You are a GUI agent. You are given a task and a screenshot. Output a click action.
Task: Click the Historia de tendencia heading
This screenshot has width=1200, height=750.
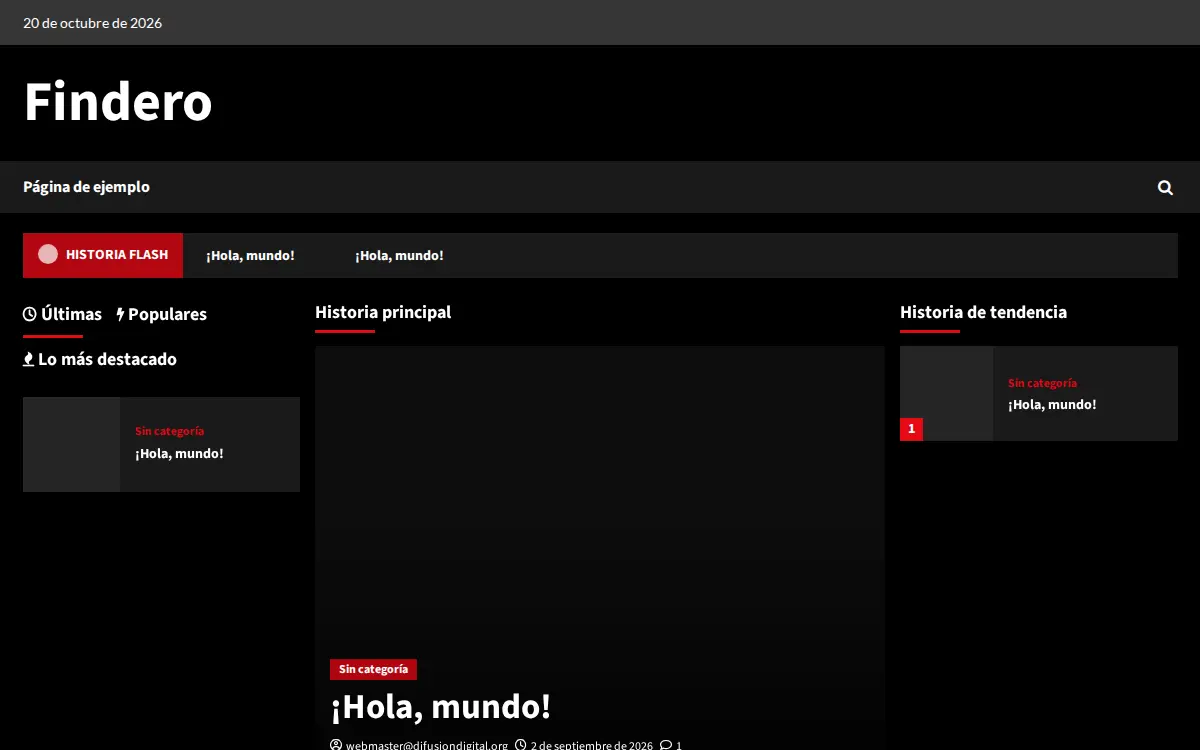click(983, 312)
